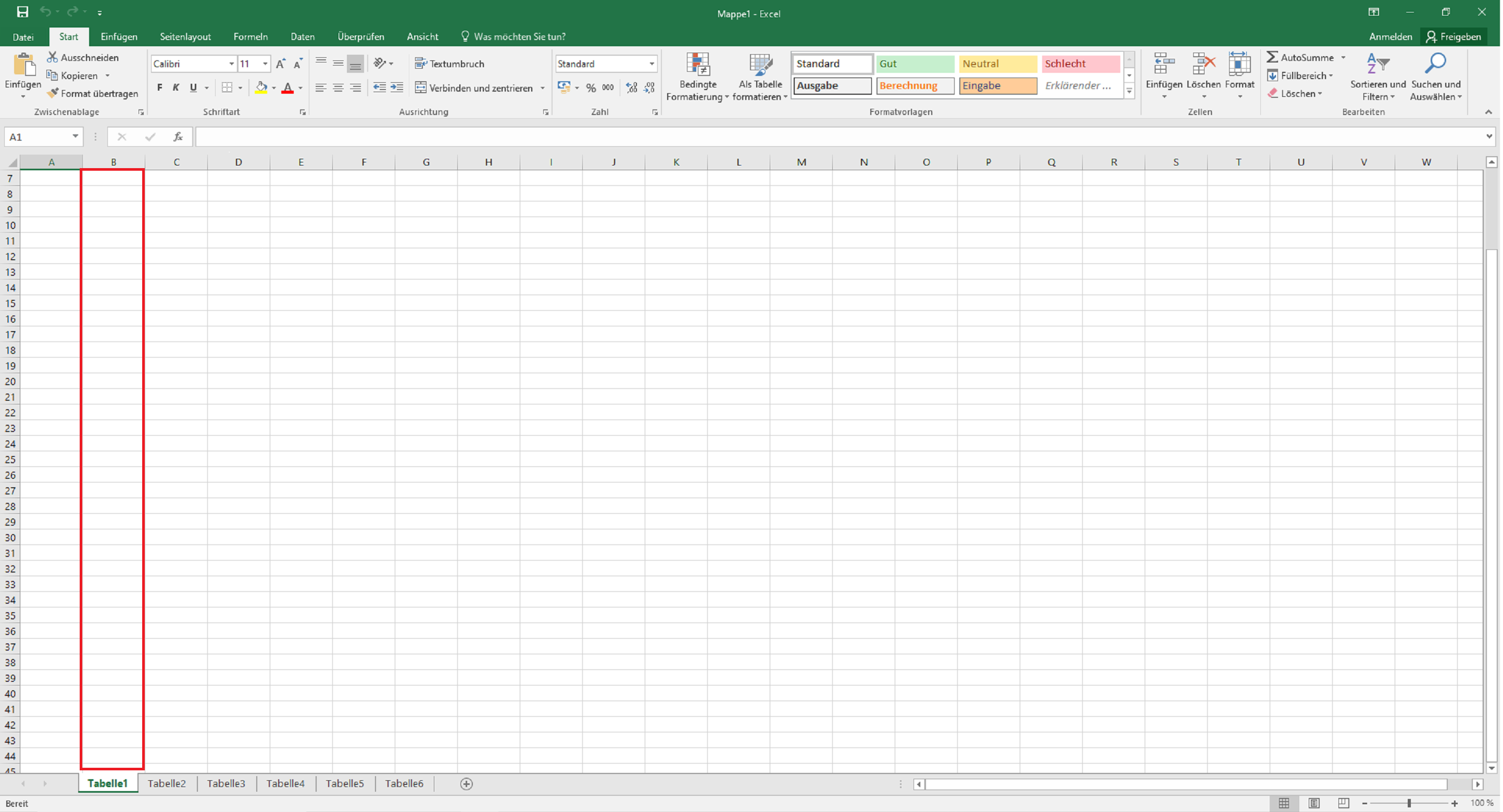Apply percent format with % icon
The height and width of the screenshot is (812, 1503).
point(591,87)
